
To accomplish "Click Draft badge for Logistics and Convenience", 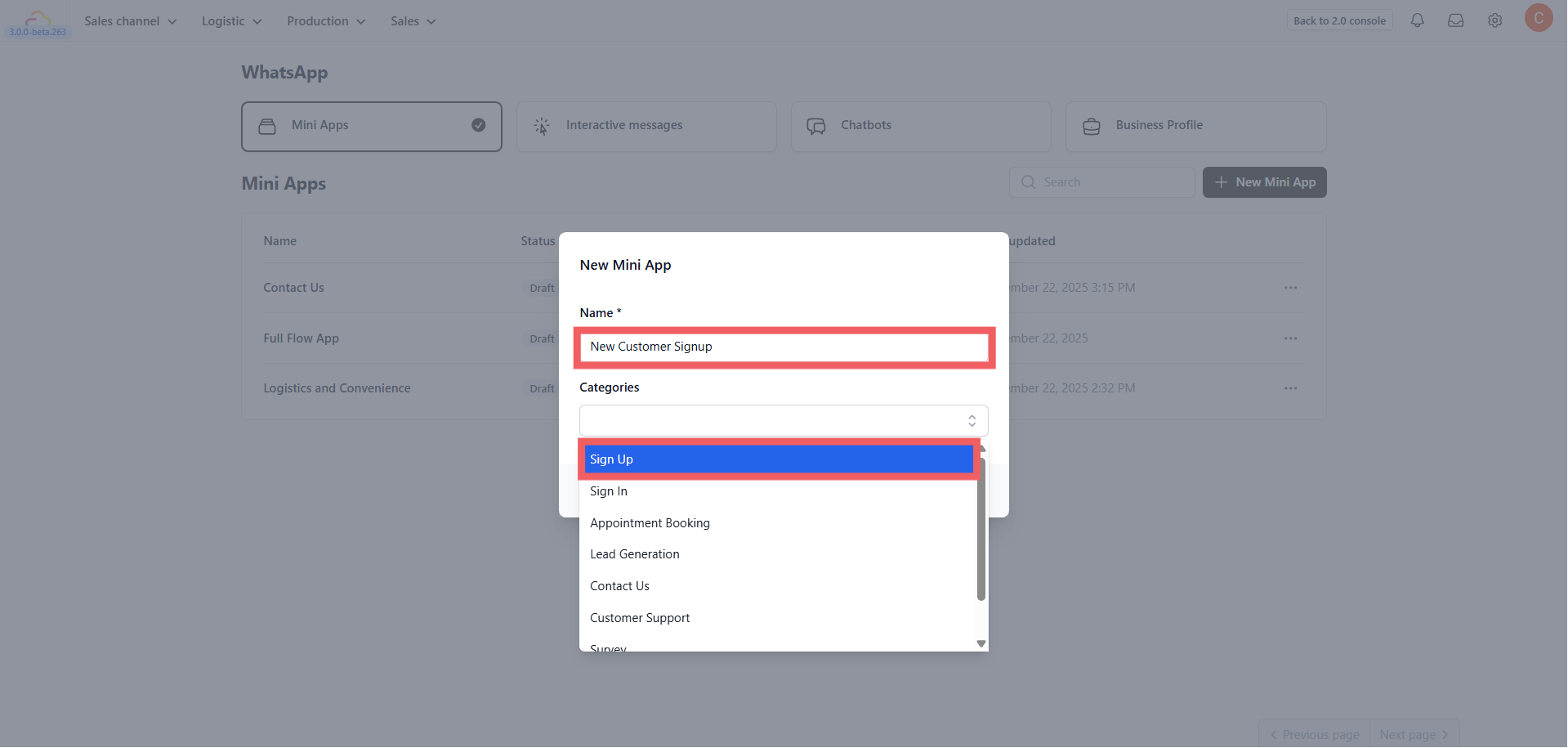I will (541, 388).
